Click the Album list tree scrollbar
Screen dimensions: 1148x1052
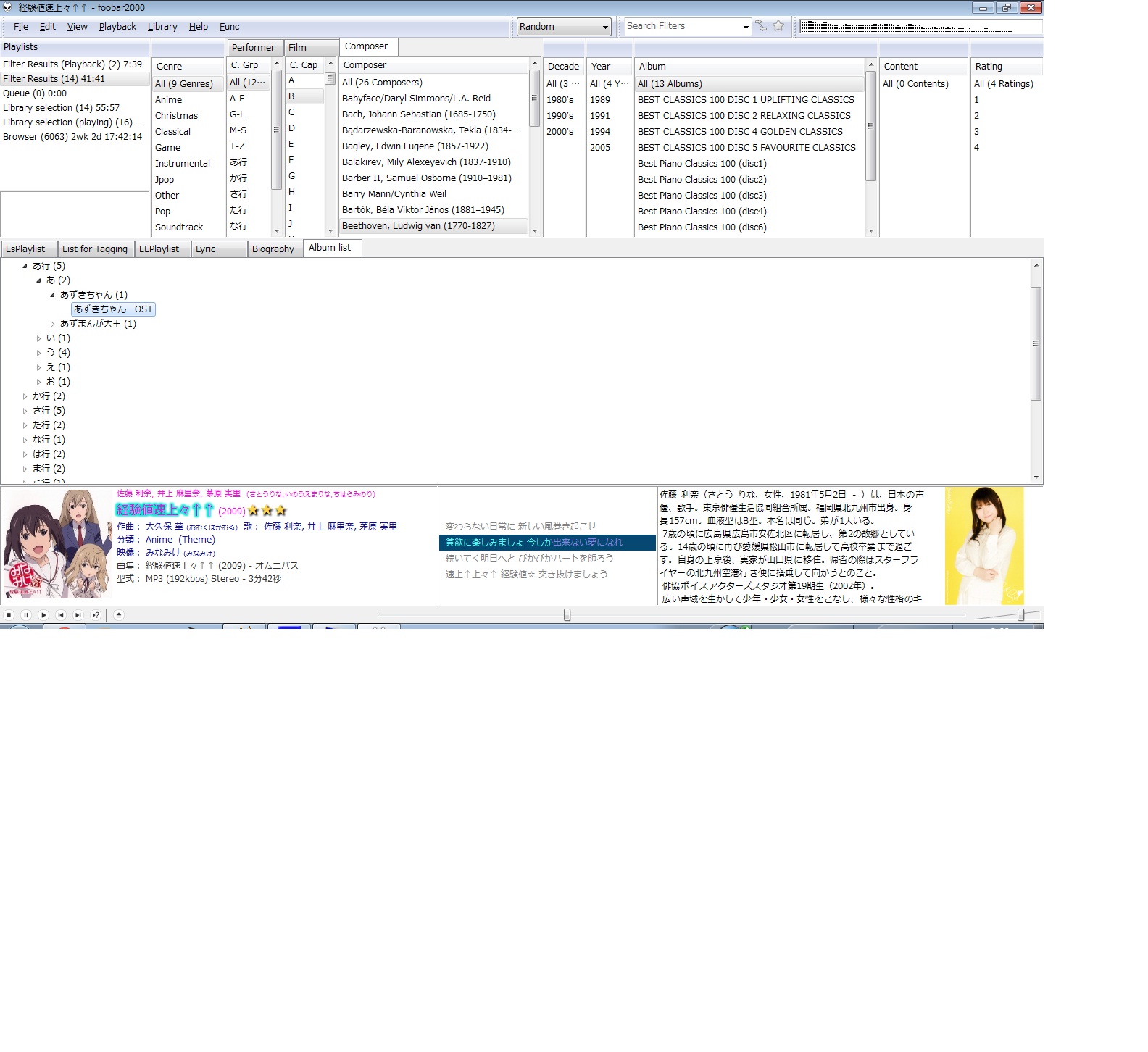coord(1036,343)
